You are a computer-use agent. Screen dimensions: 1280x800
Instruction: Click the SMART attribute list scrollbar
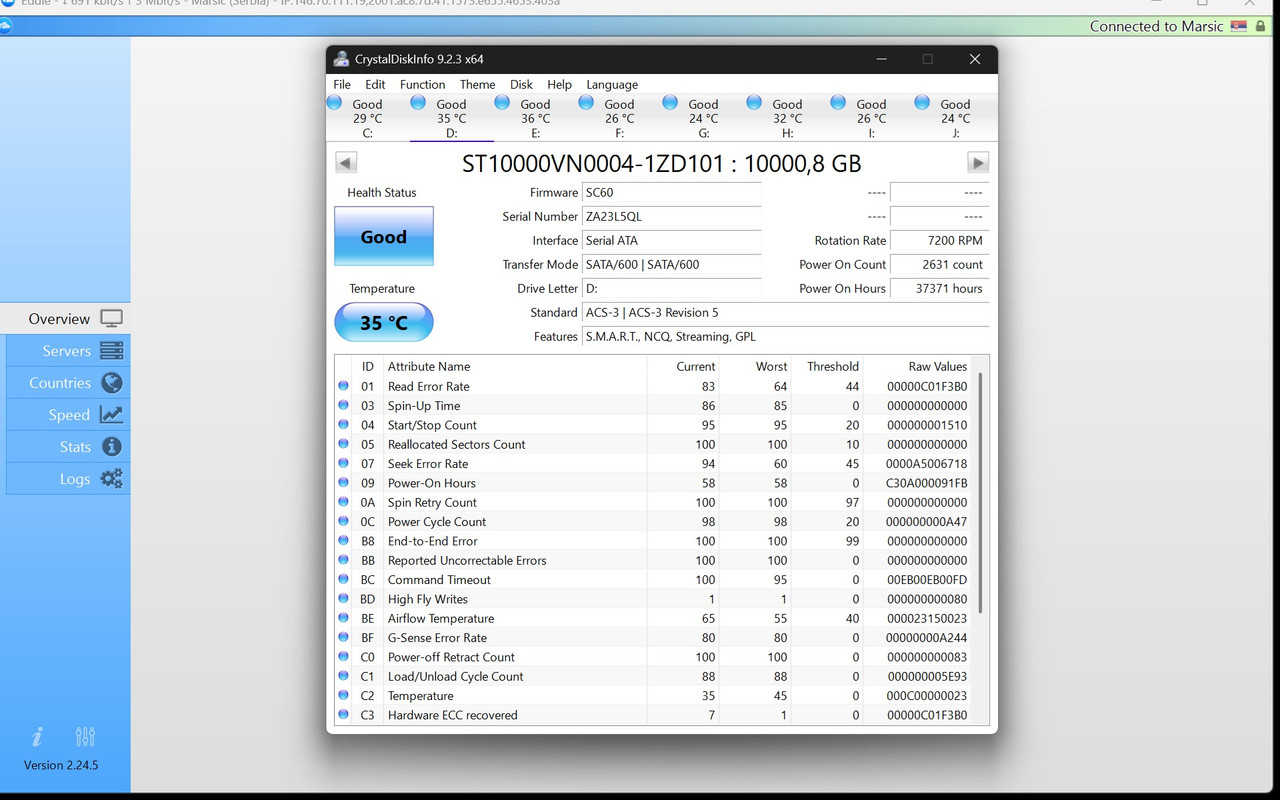click(981, 492)
